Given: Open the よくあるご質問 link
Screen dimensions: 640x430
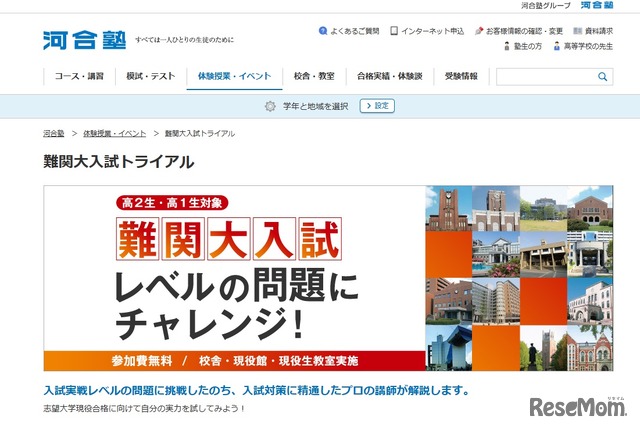Looking at the screenshot, I should [355, 31].
